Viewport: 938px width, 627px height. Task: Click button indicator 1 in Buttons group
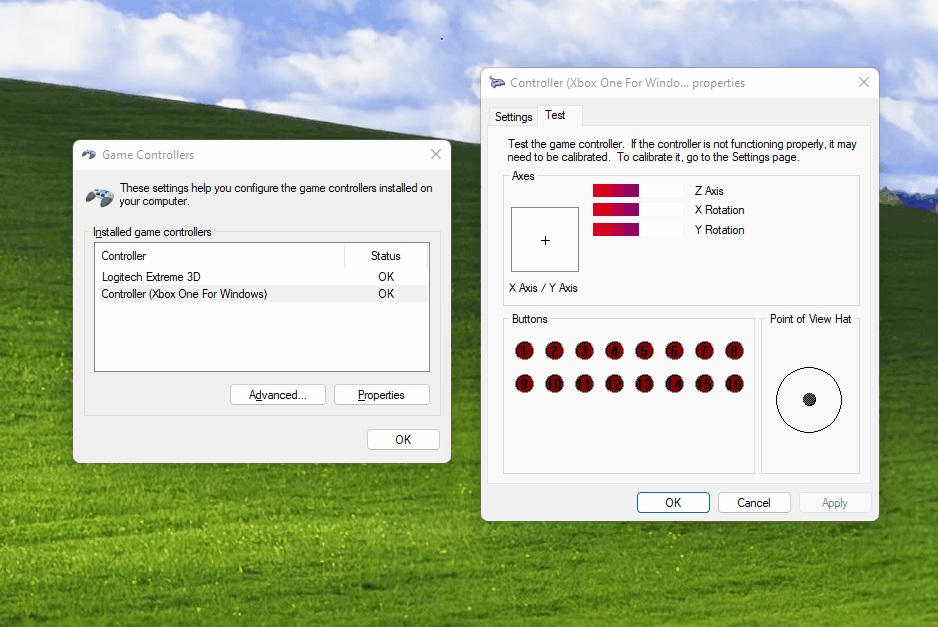[x=524, y=351]
